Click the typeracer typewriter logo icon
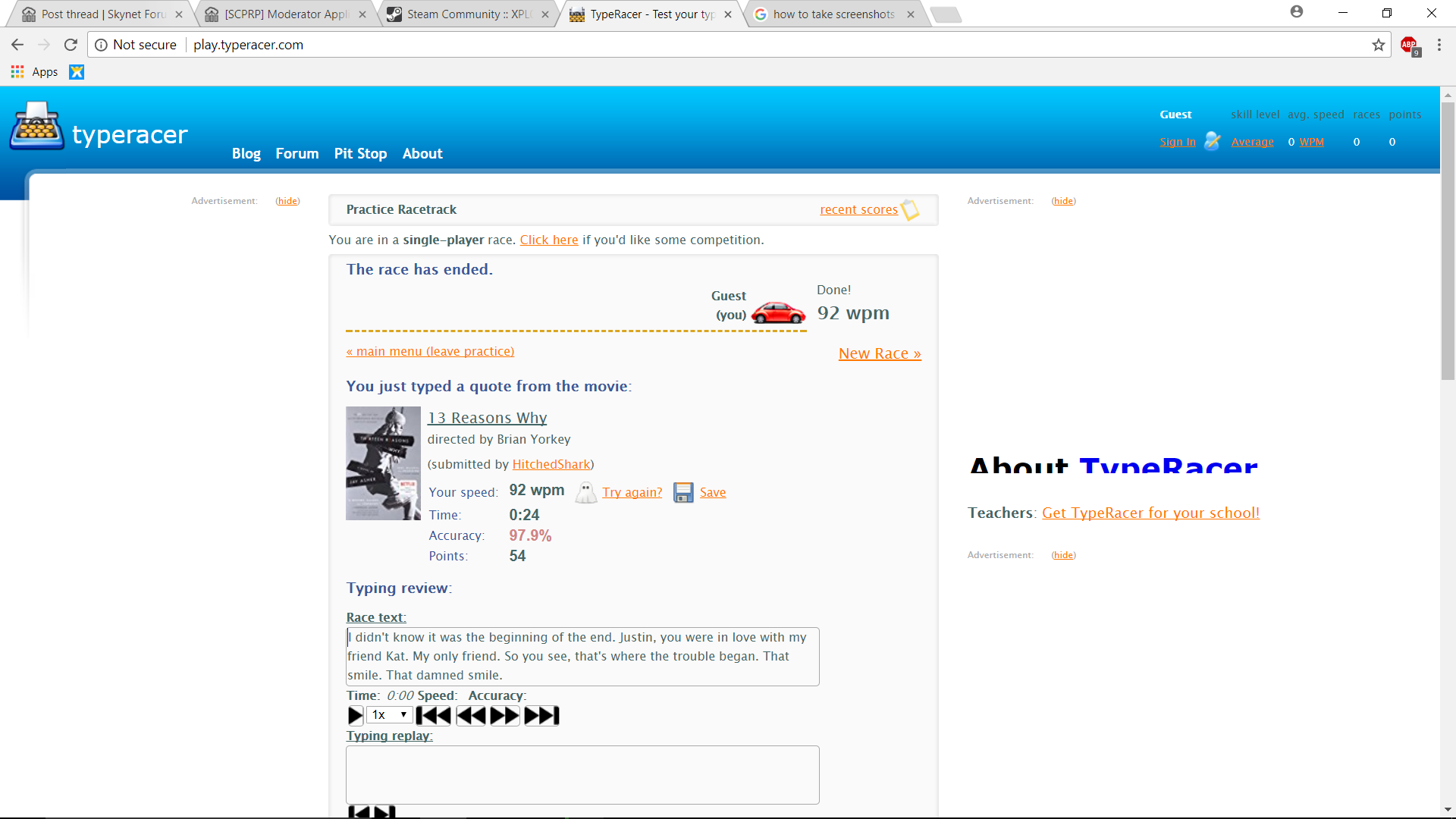The width and height of the screenshot is (1456, 819). point(36,127)
